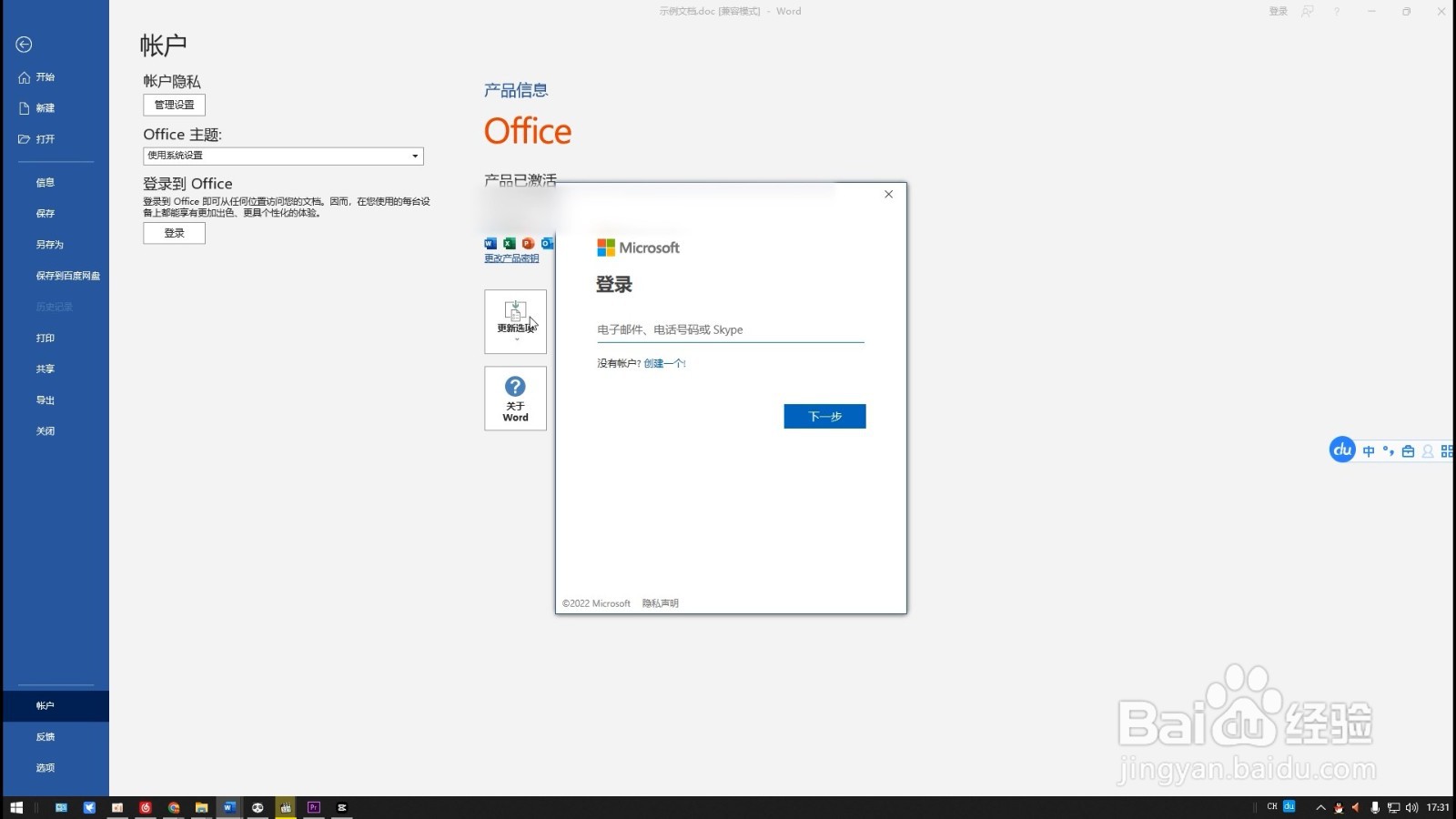Open the panda icon app in taskbar
Image resolution: width=1456 pixels, height=819 pixels.
point(258,807)
